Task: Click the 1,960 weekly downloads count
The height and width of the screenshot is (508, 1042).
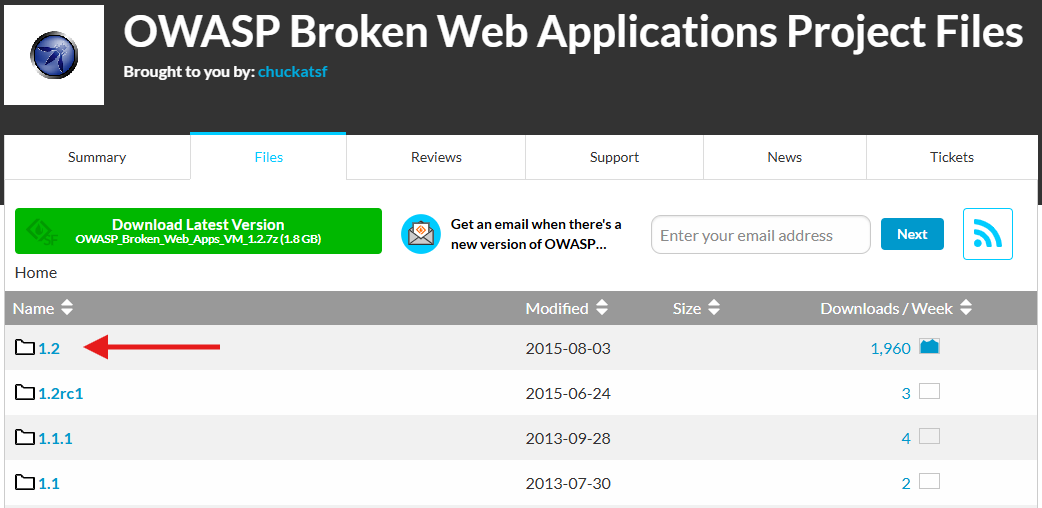Action: pos(890,348)
